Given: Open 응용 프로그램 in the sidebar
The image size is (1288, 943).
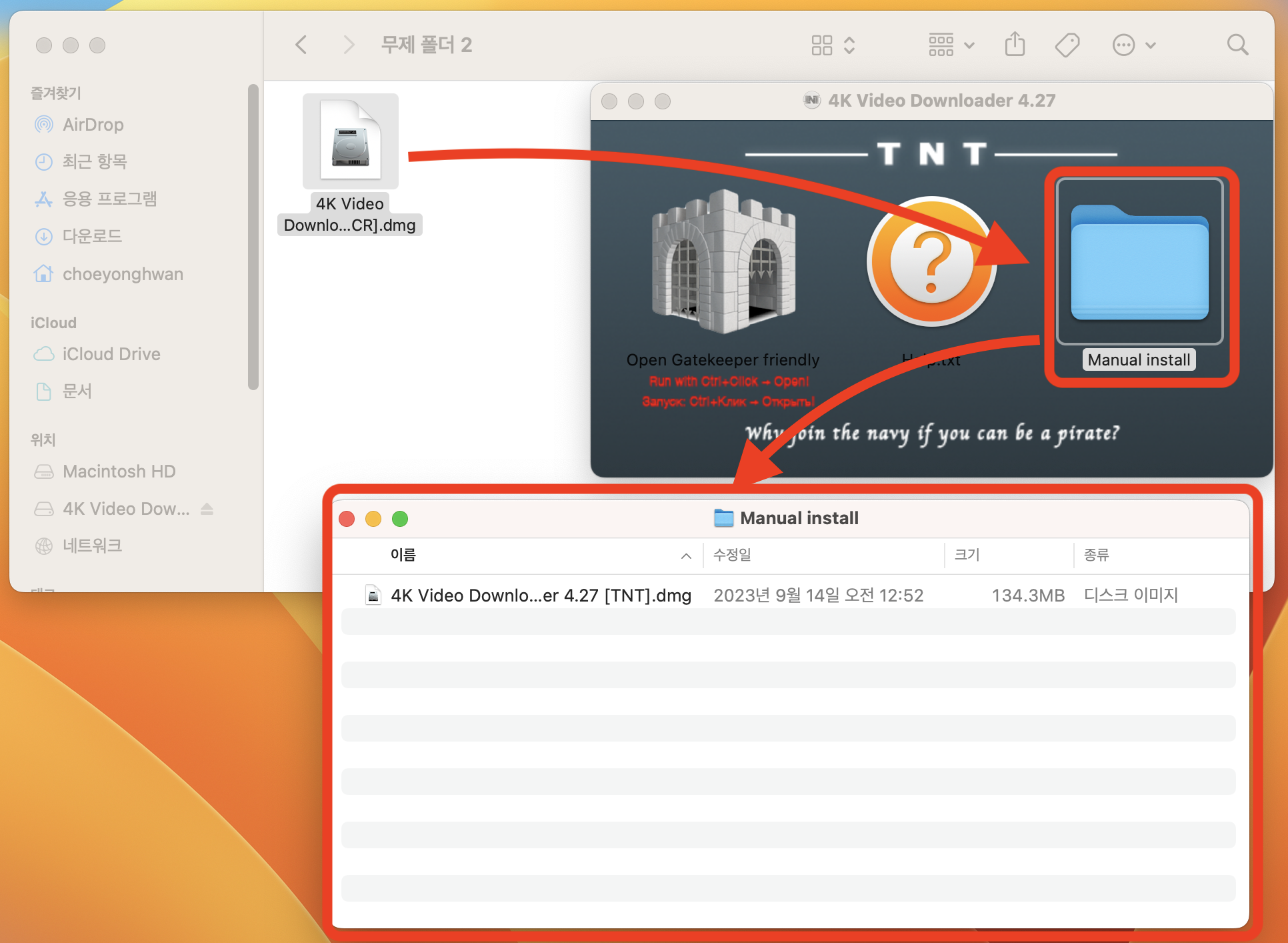Looking at the screenshot, I should tap(110, 199).
